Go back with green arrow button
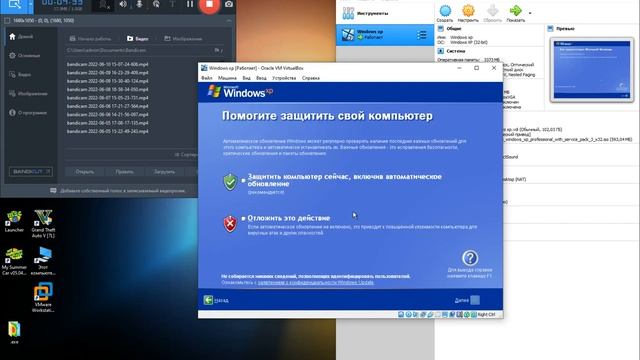Screen dimensions: 640x360 pos(208,300)
